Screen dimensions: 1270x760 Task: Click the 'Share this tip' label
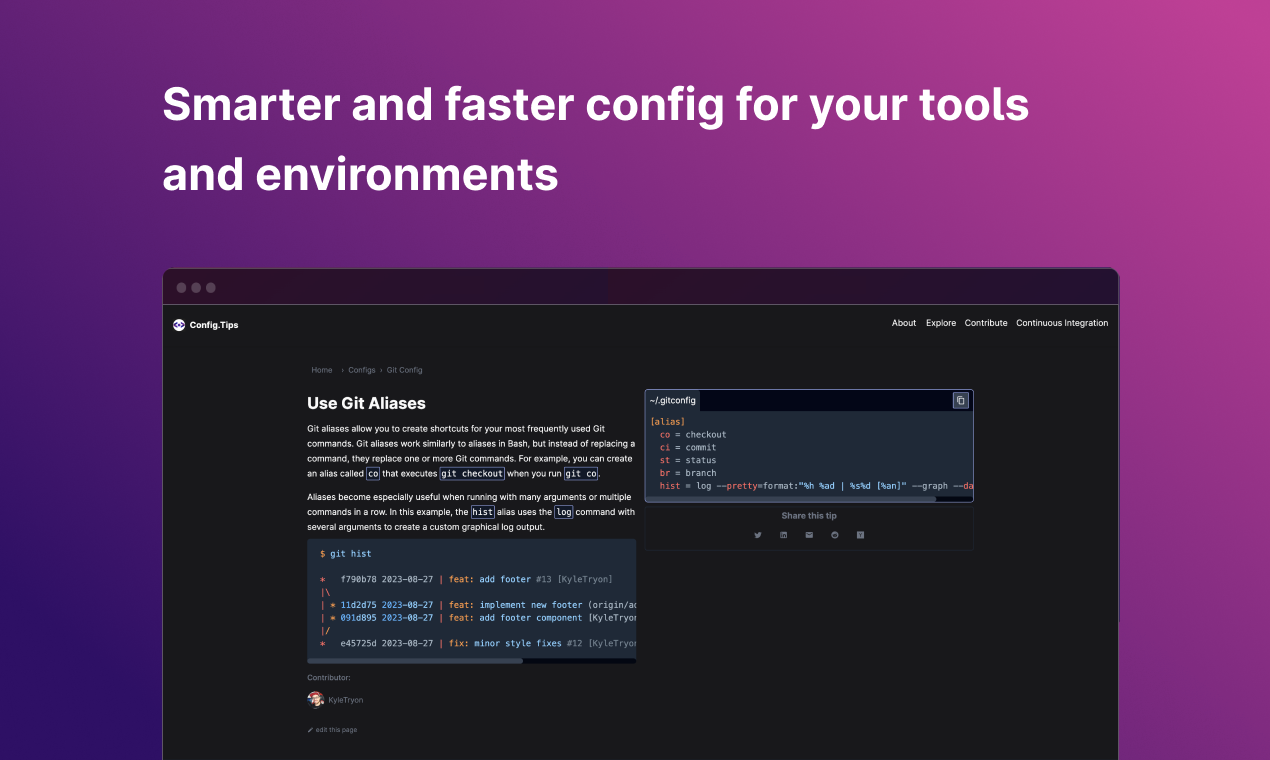coord(809,516)
